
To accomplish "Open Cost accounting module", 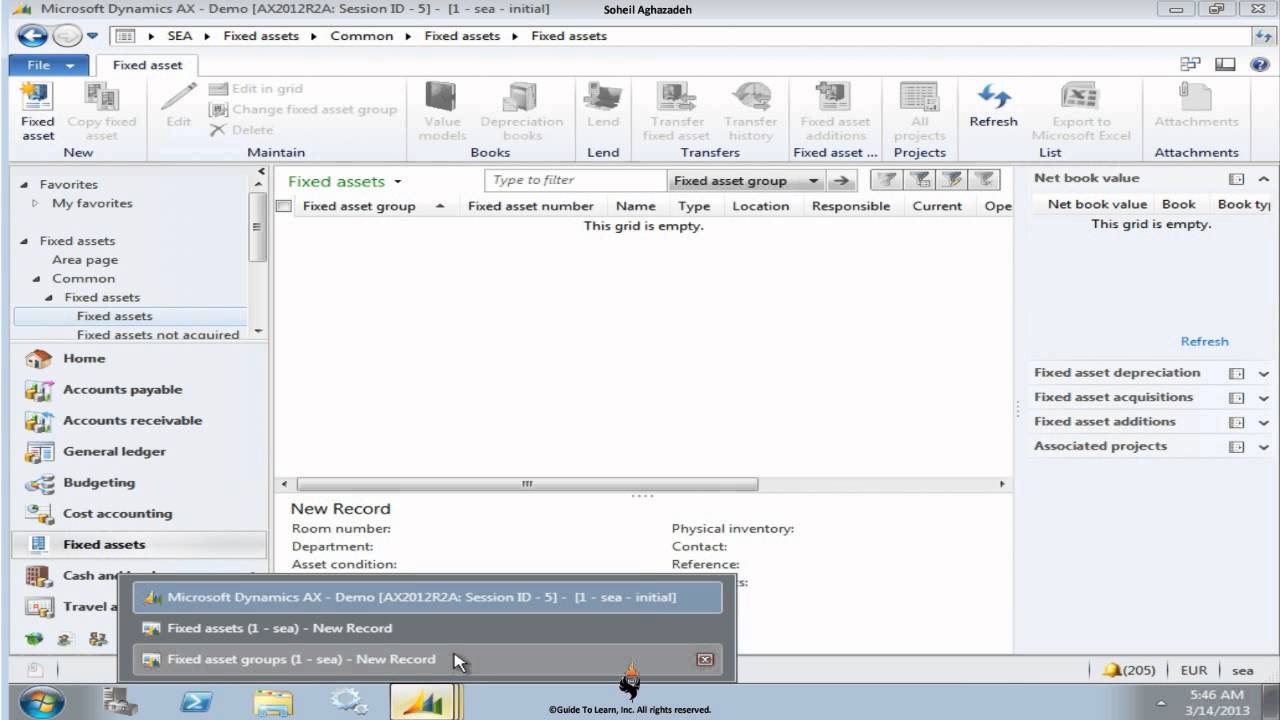I will pyautogui.click(x=117, y=513).
